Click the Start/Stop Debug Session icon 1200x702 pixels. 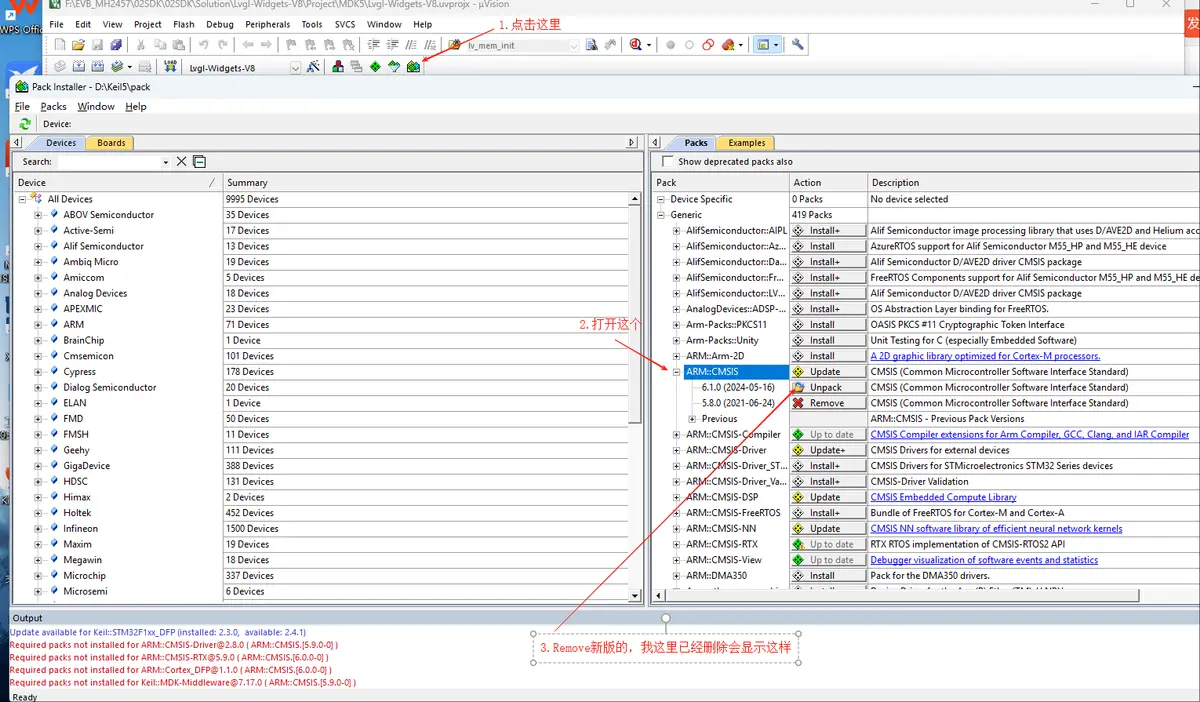coord(635,45)
